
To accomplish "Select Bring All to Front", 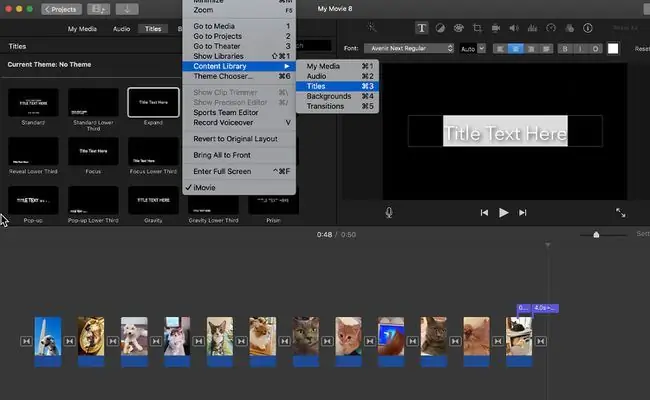I will point(239,155).
